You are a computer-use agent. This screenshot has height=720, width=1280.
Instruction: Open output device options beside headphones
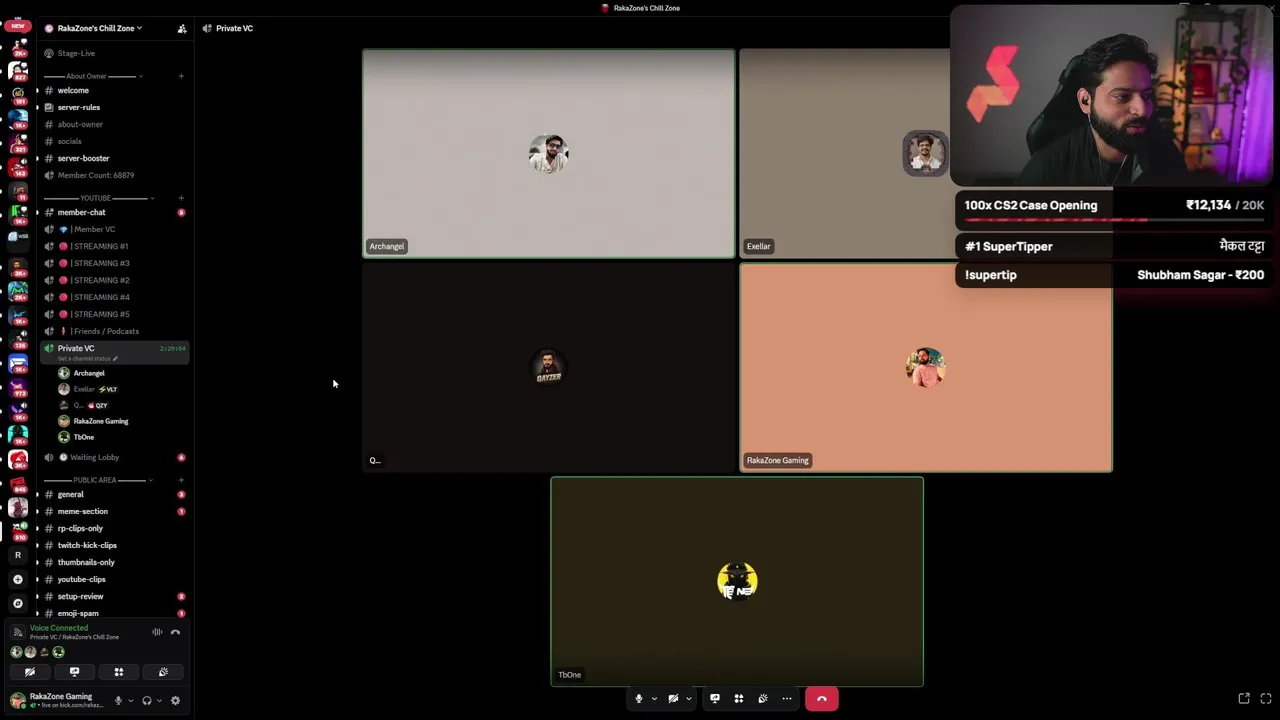[x=159, y=701]
